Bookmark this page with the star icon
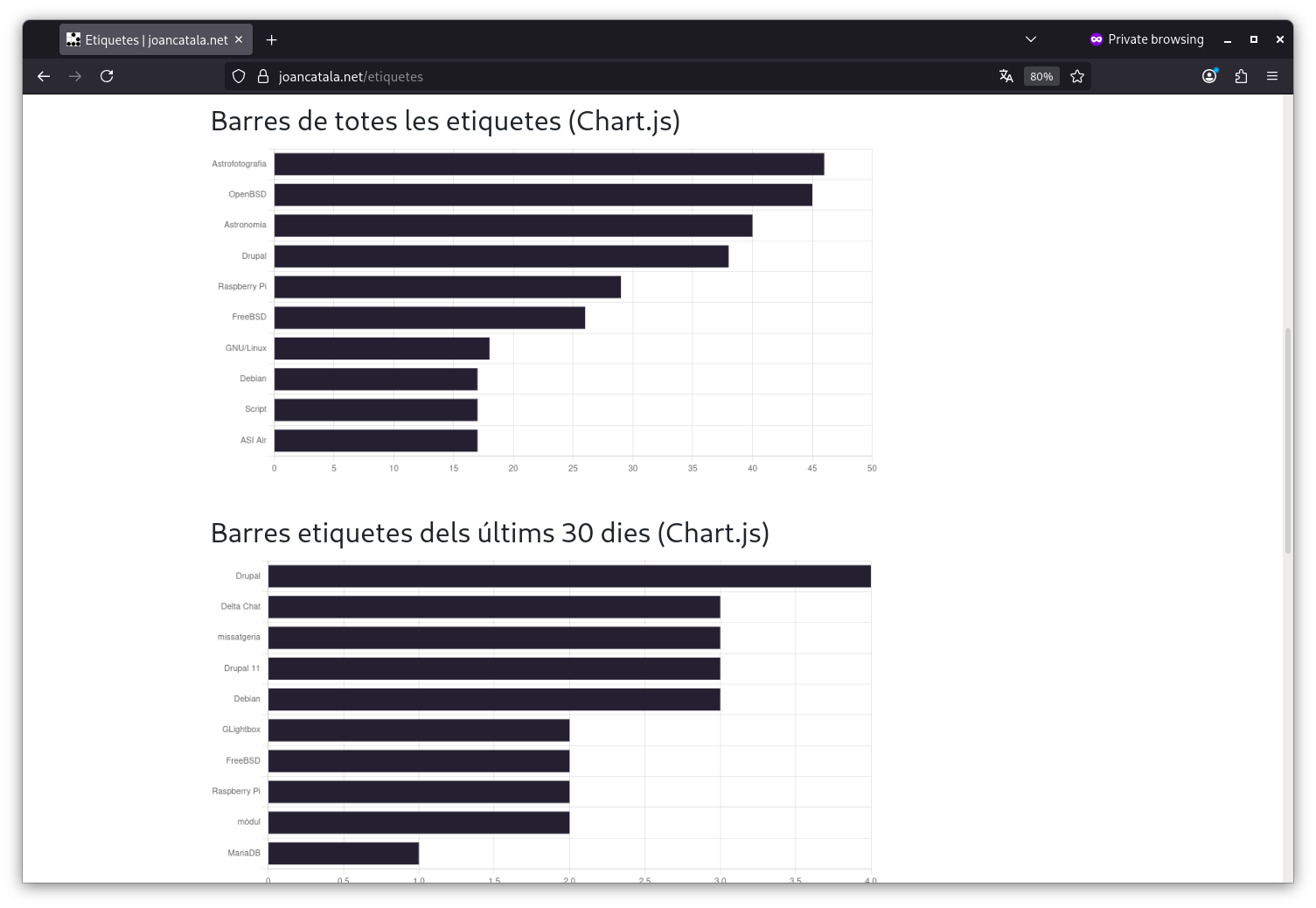The width and height of the screenshot is (1316, 908). click(1077, 76)
